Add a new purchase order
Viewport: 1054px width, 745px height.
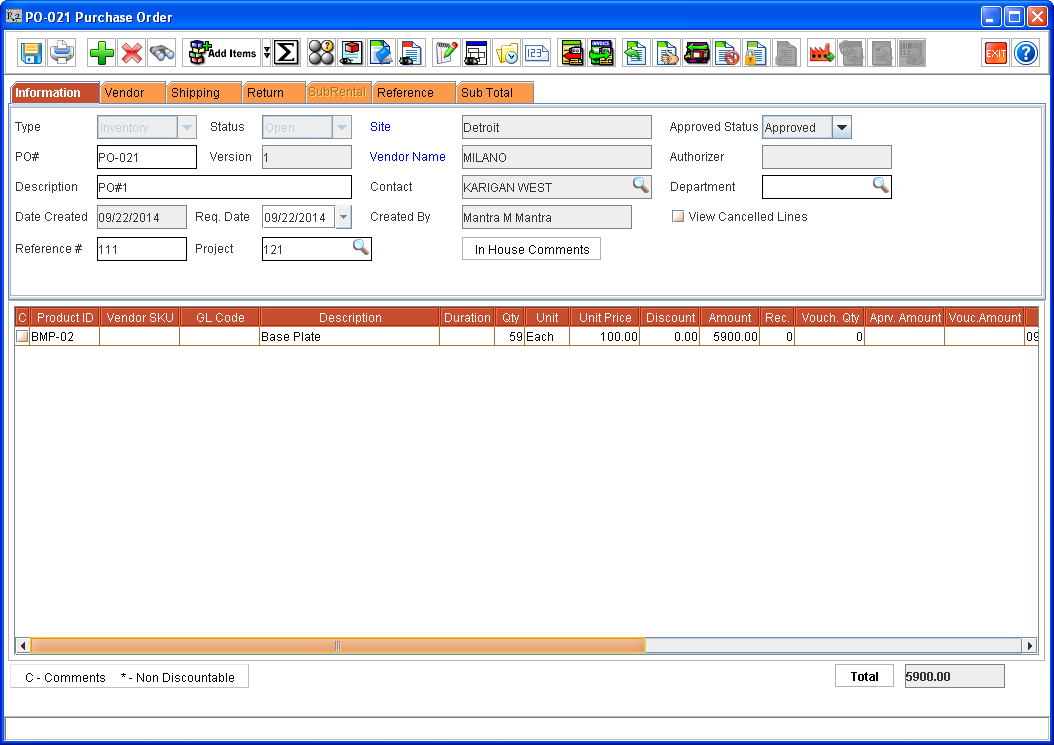click(100, 52)
